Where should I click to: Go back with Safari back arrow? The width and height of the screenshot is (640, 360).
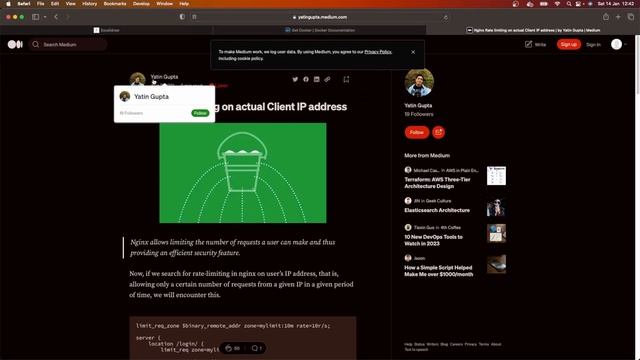click(x=56, y=17)
